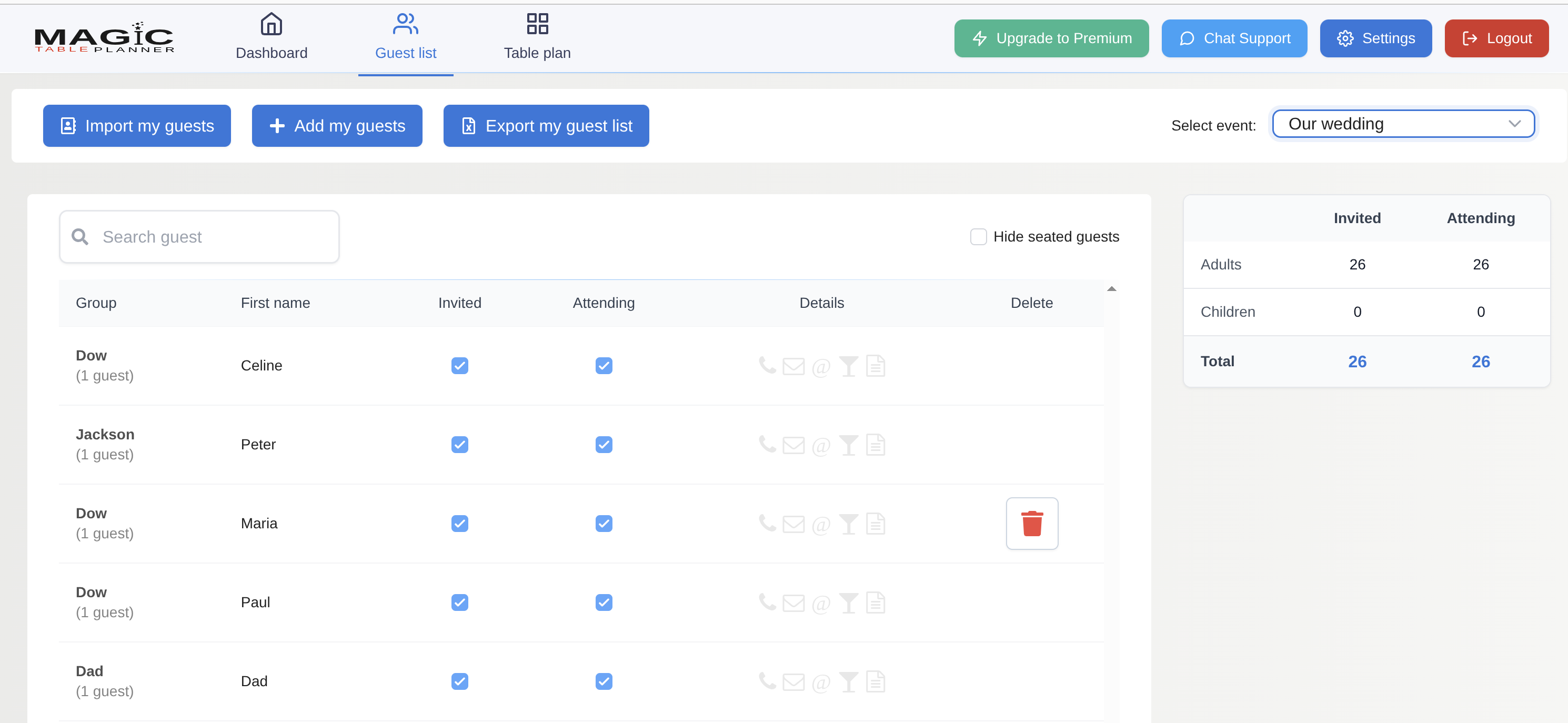
Task: Open the notes document icon for Dad
Action: 876,681
